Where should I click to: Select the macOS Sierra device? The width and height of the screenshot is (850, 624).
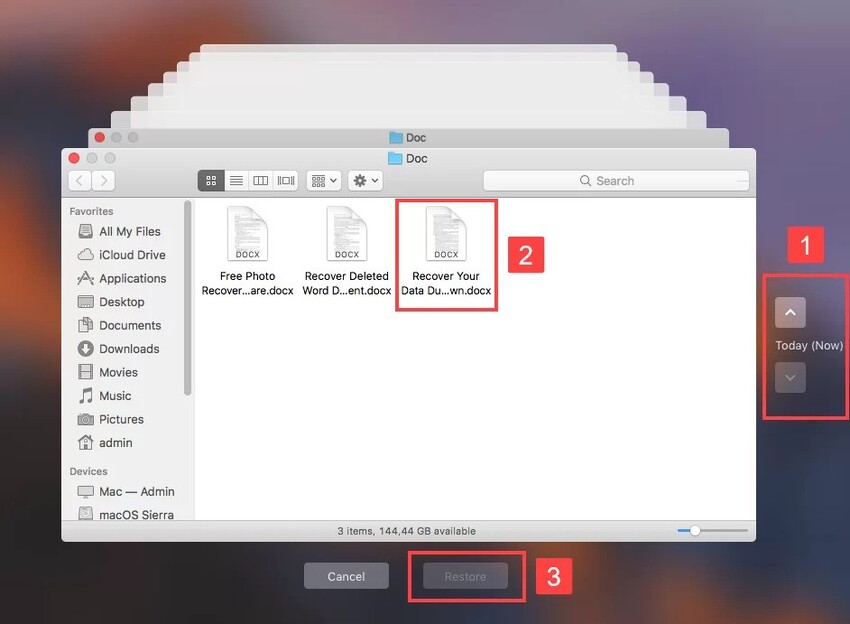click(132, 513)
